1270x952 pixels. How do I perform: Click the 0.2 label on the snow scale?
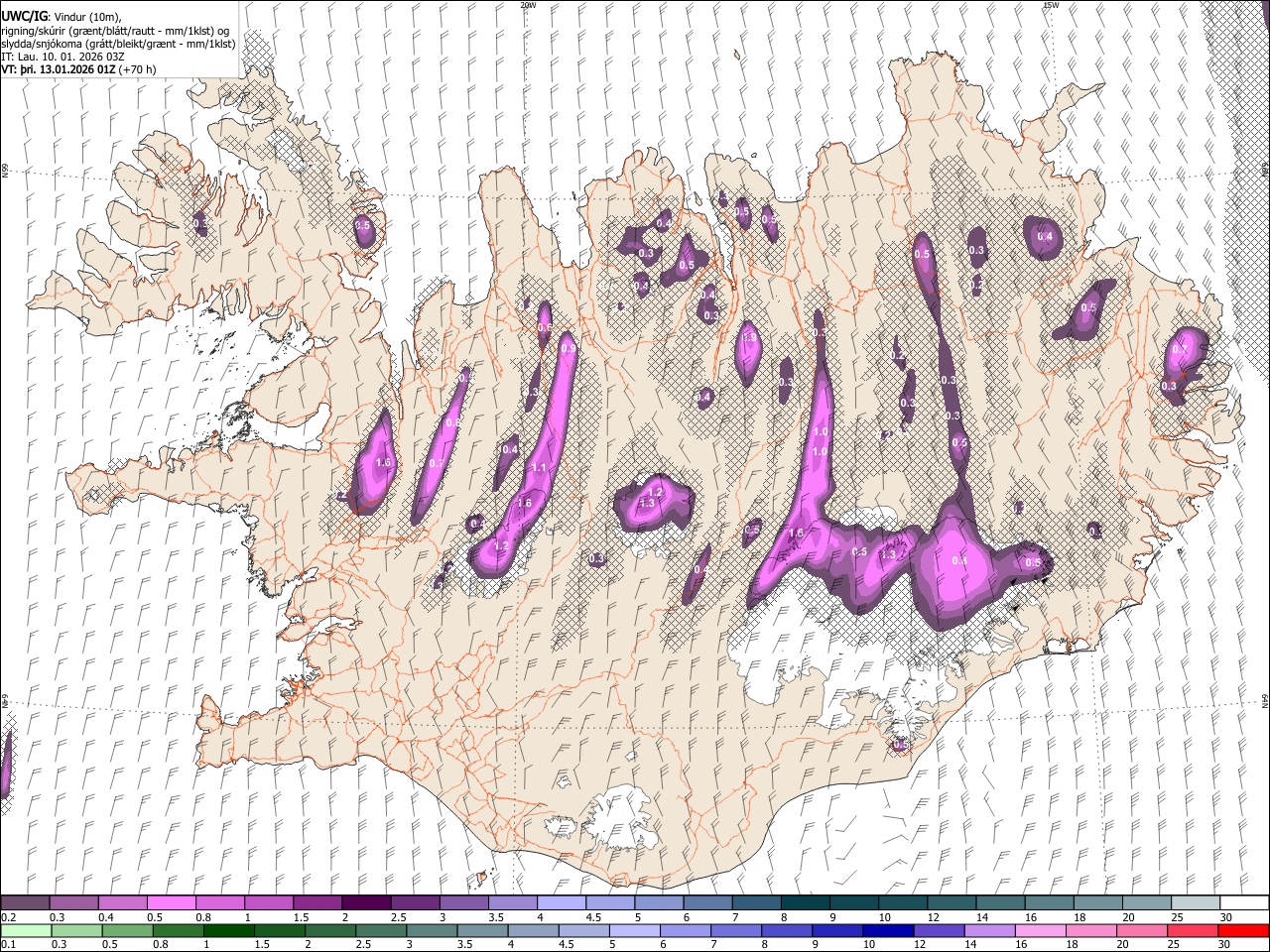(7, 918)
